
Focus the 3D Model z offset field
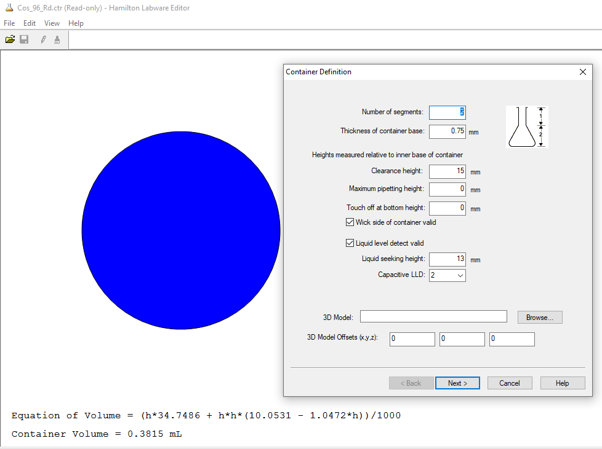tap(512, 339)
